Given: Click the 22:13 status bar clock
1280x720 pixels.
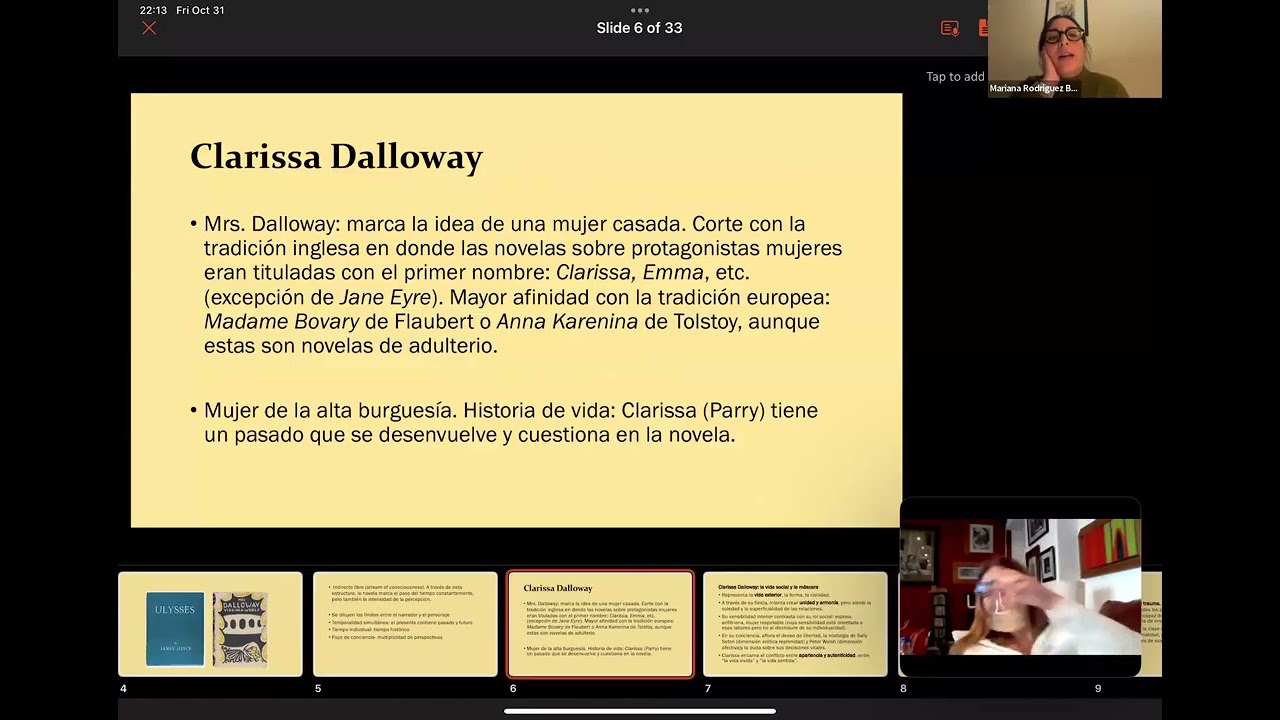Looking at the screenshot, I should pos(153,10).
